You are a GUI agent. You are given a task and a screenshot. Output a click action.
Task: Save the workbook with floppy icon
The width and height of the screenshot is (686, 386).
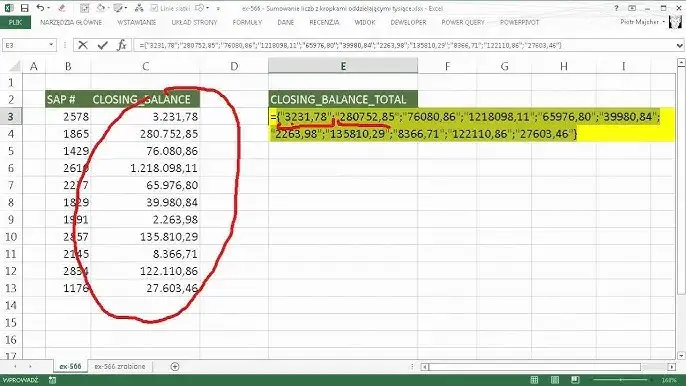pos(24,8)
